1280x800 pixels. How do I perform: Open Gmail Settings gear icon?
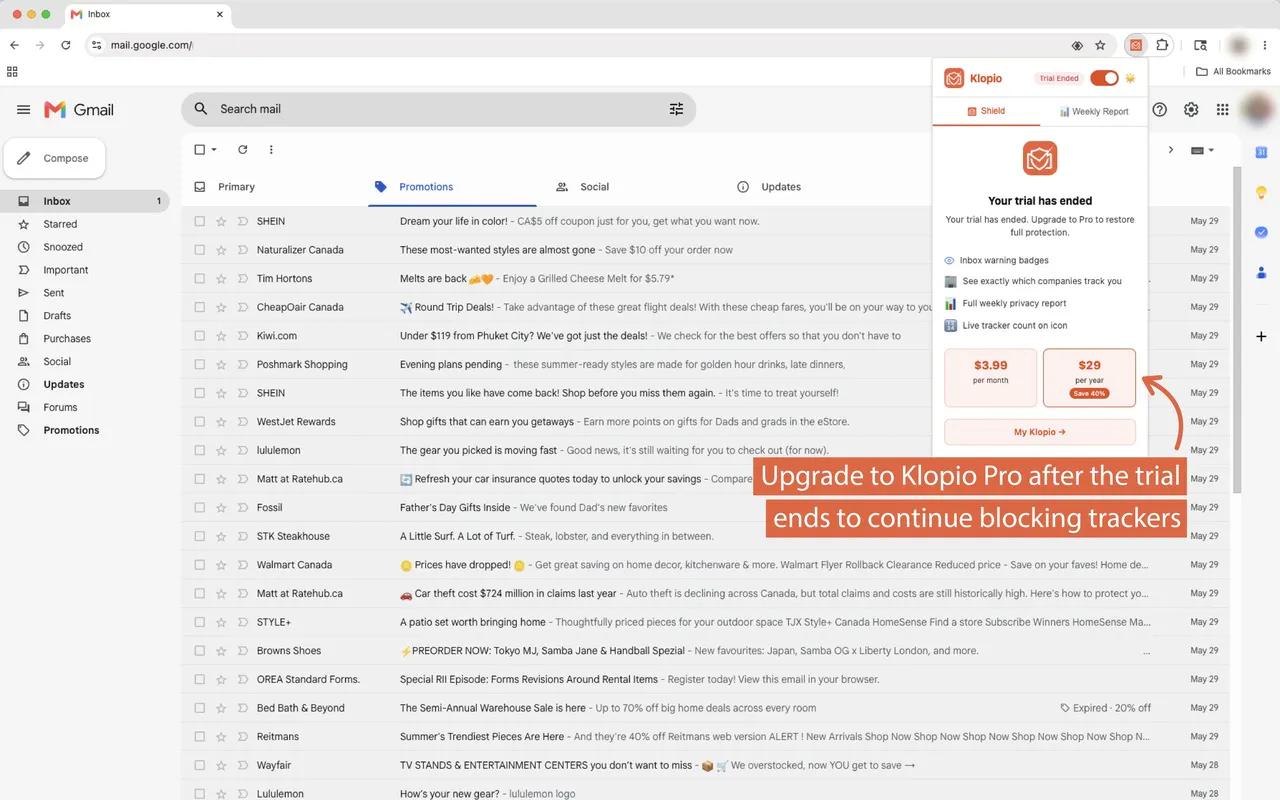pyautogui.click(x=1191, y=110)
